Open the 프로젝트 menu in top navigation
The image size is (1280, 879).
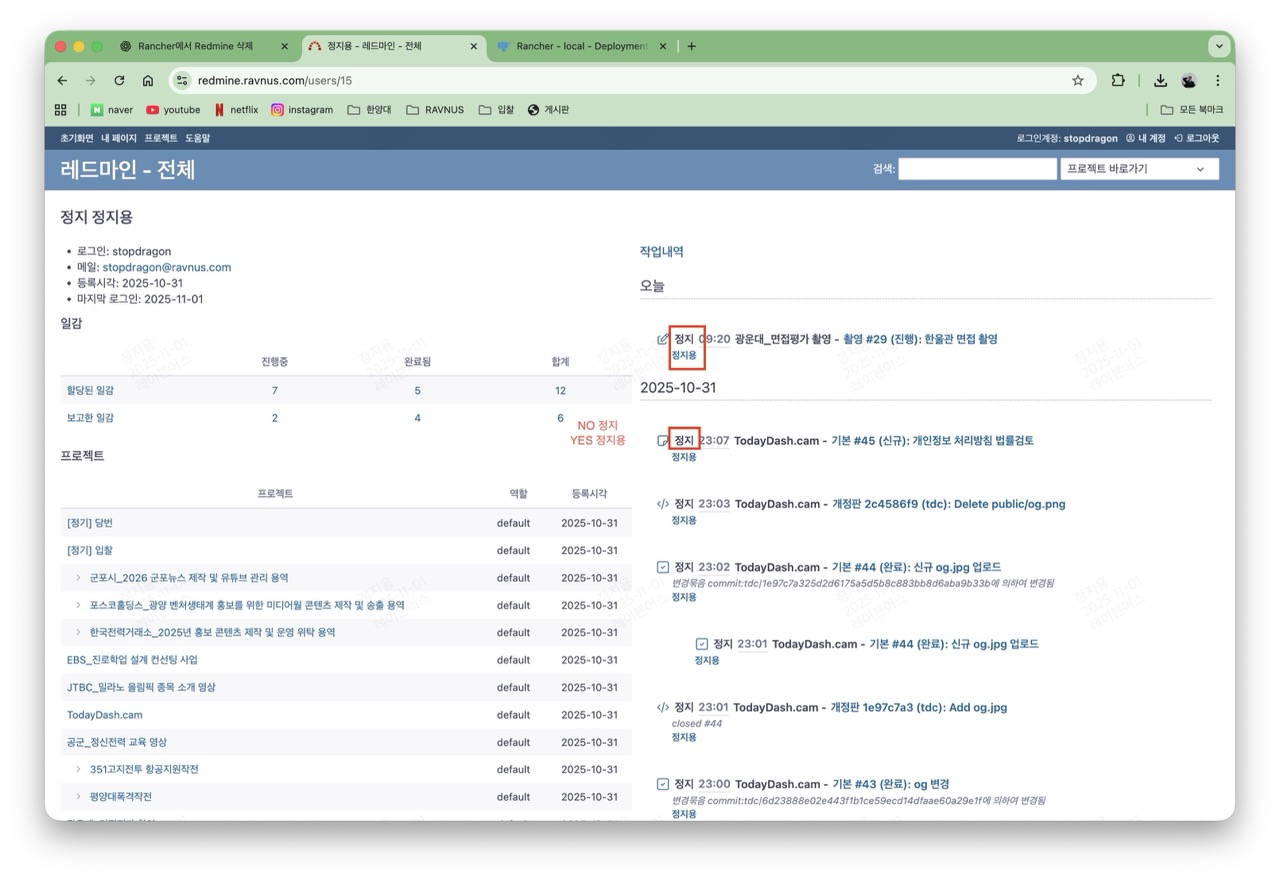[x=160, y=138]
